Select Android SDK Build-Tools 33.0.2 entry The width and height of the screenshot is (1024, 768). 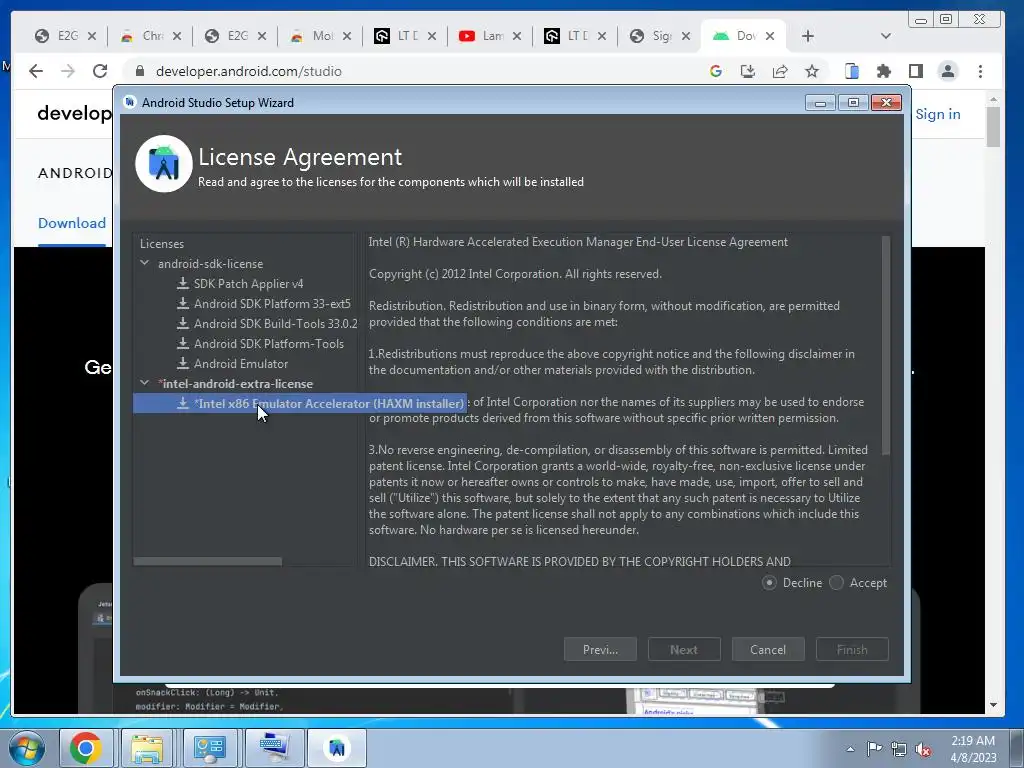pos(276,323)
